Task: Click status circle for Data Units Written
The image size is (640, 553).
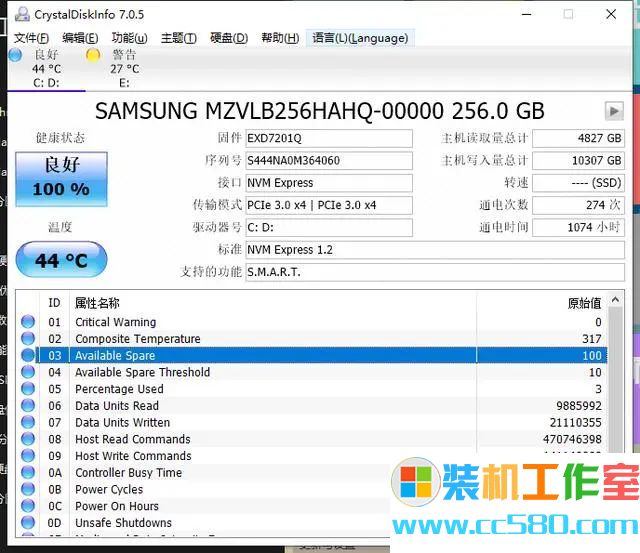Action: 28,422
